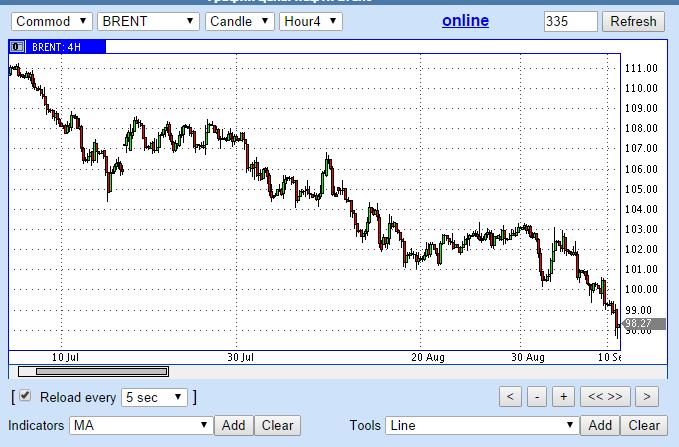Click the 100.00 price axis label
This screenshot has width=679, height=447.
click(x=641, y=289)
